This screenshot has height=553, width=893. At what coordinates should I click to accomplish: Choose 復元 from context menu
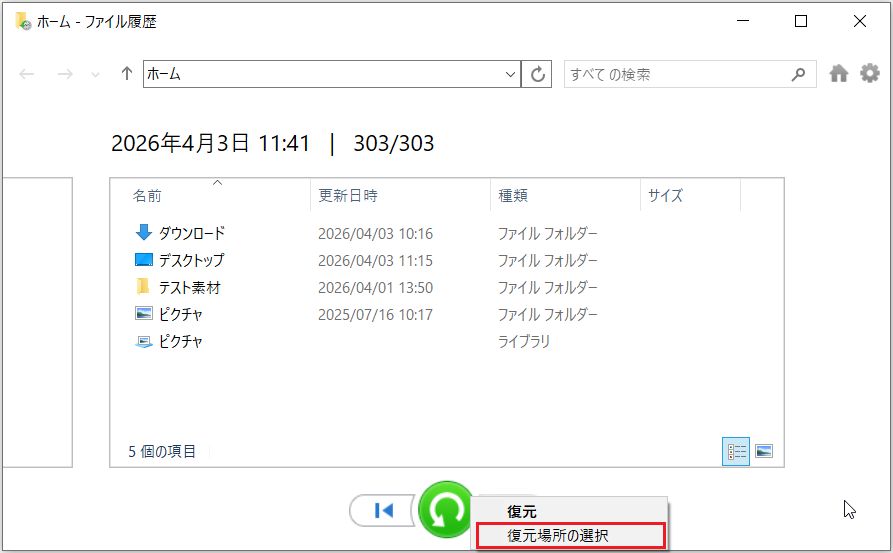[x=570, y=511]
